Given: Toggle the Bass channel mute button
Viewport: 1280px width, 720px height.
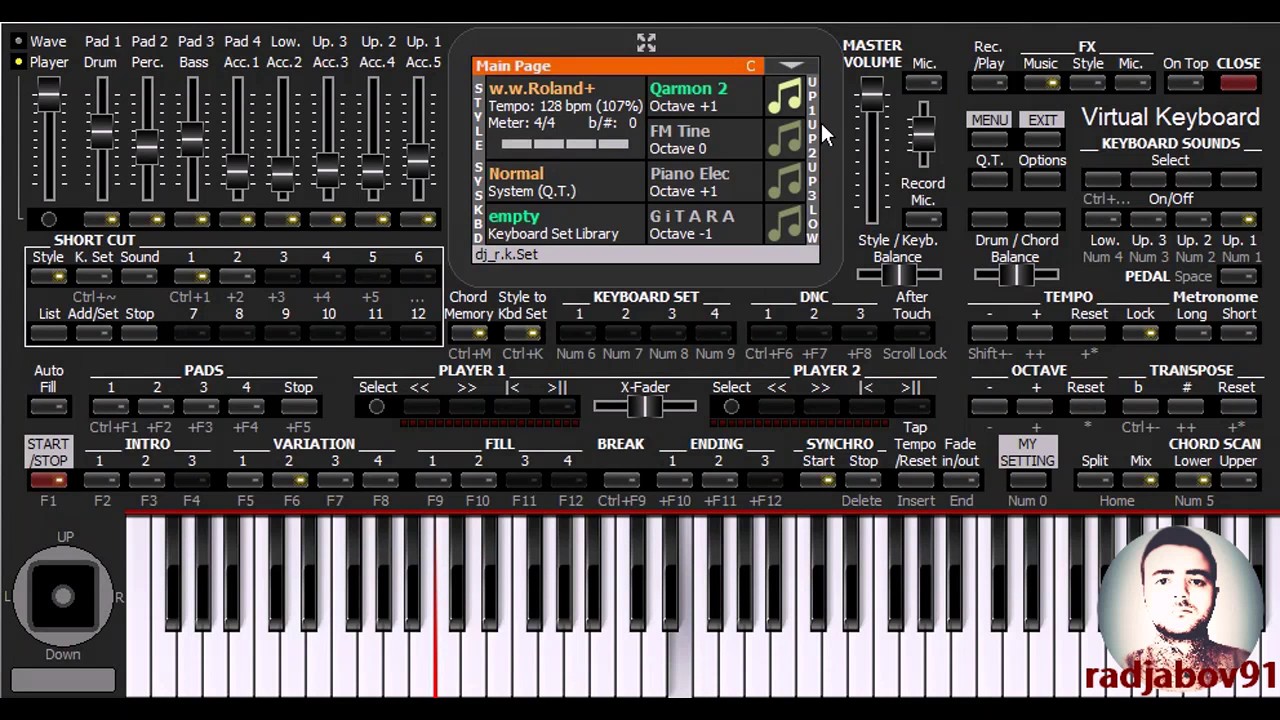Looking at the screenshot, I should pos(193,219).
